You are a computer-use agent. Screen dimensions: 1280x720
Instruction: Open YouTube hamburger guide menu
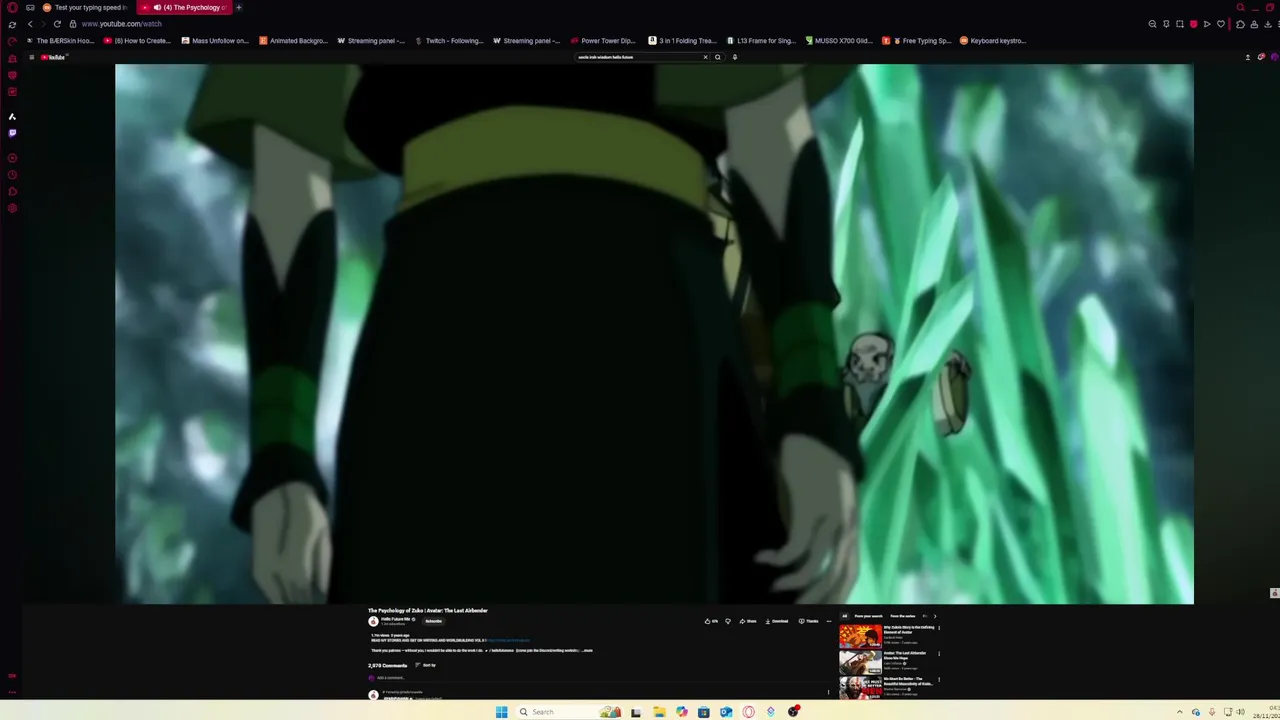32,57
